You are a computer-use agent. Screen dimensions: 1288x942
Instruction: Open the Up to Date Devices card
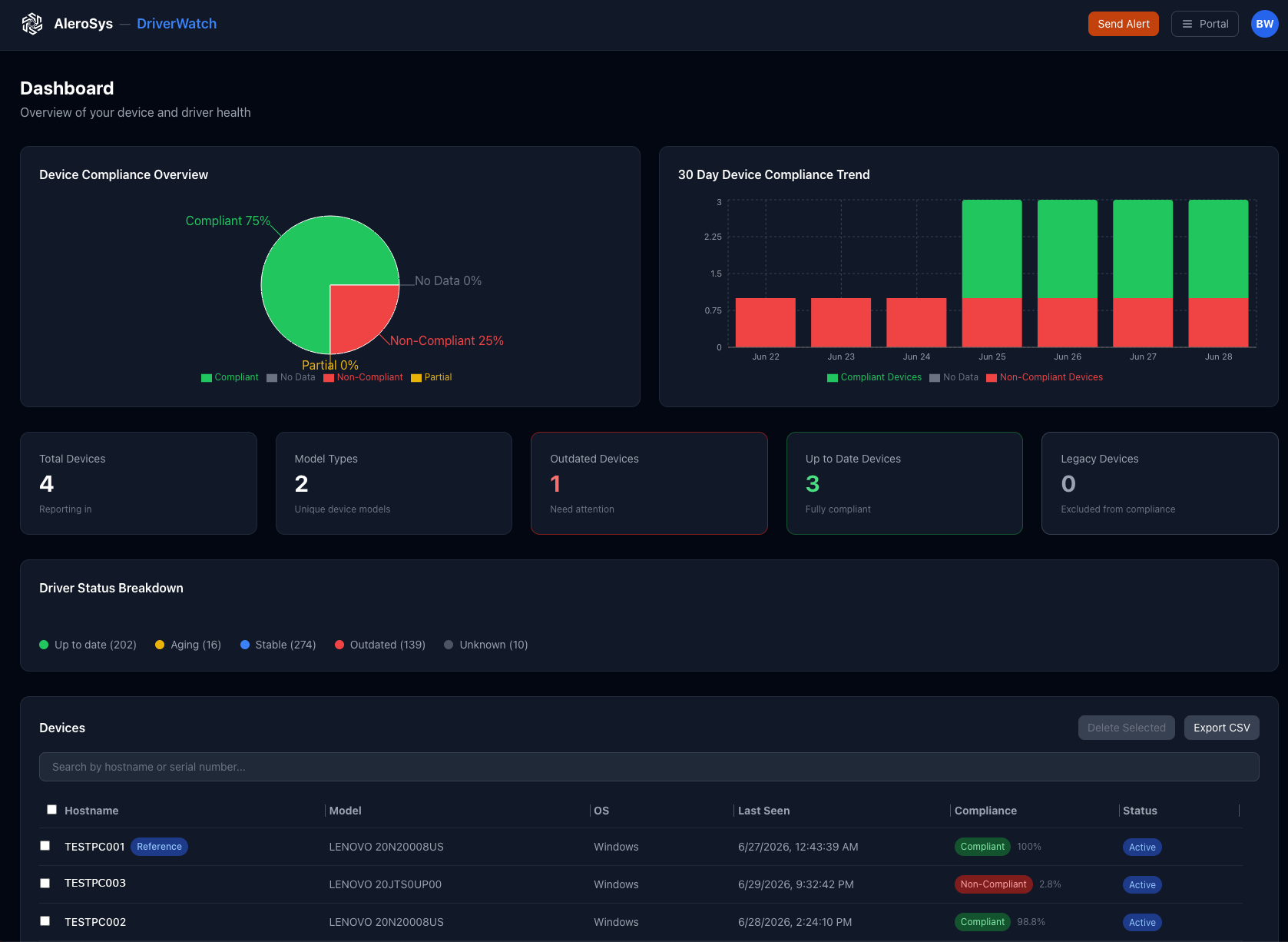point(905,483)
